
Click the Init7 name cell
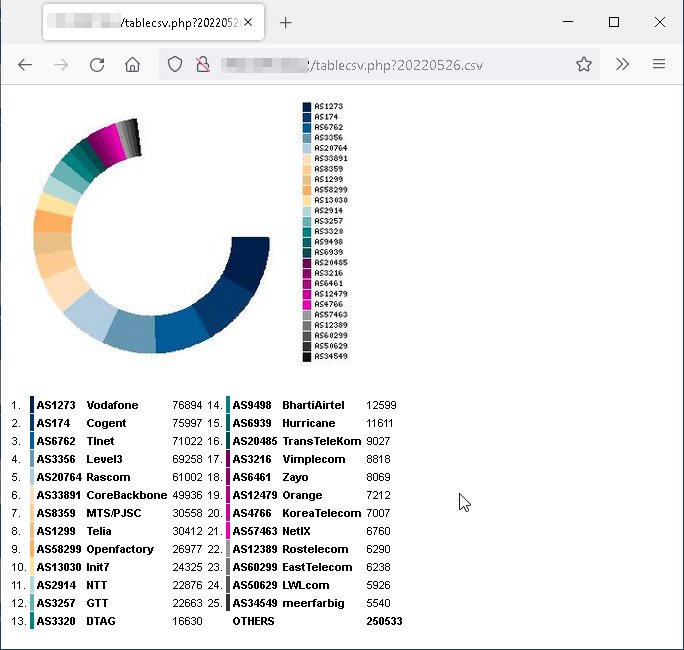(98, 567)
